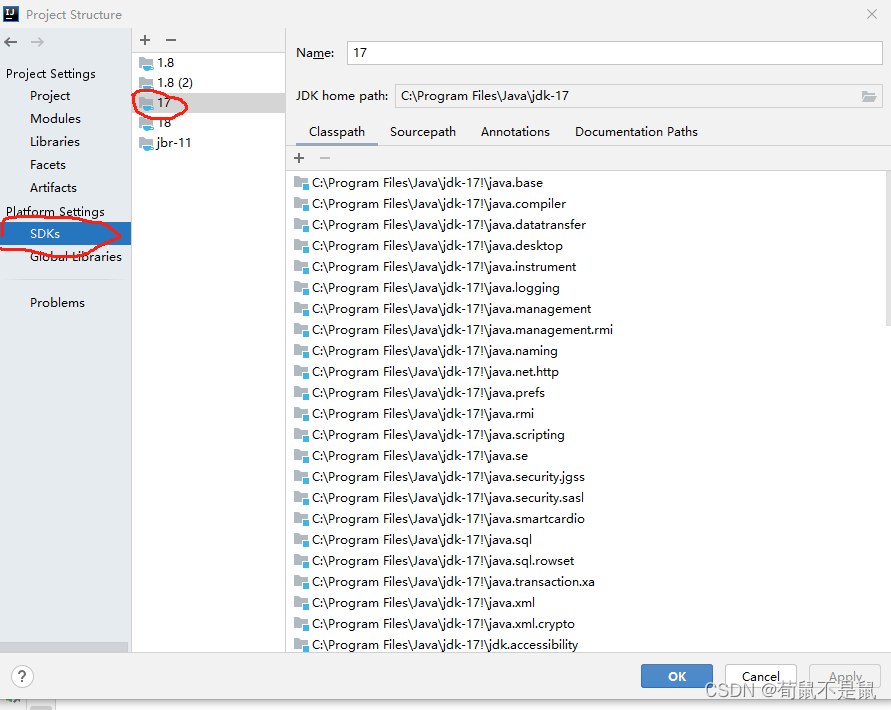Select Modules under Project Settings
891x710 pixels.
(55, 118)
